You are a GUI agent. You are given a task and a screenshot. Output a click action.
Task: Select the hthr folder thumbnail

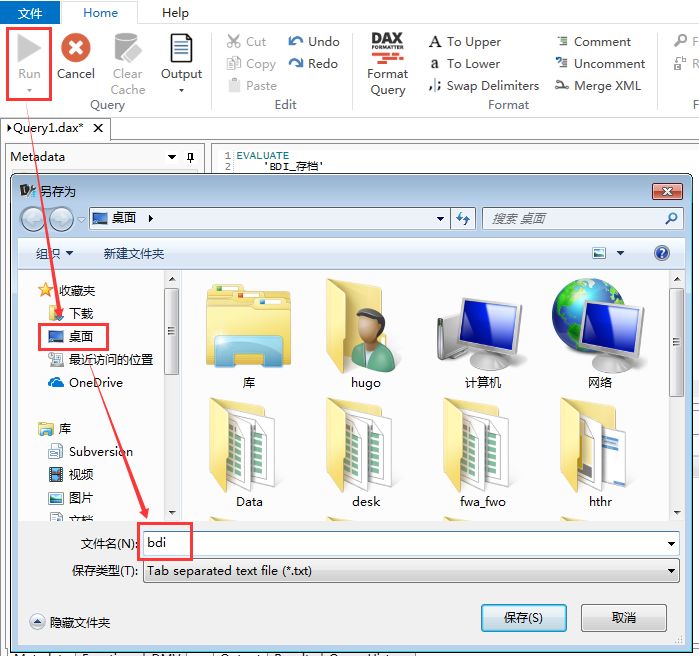pyautogui.click(x=600, y=453)
